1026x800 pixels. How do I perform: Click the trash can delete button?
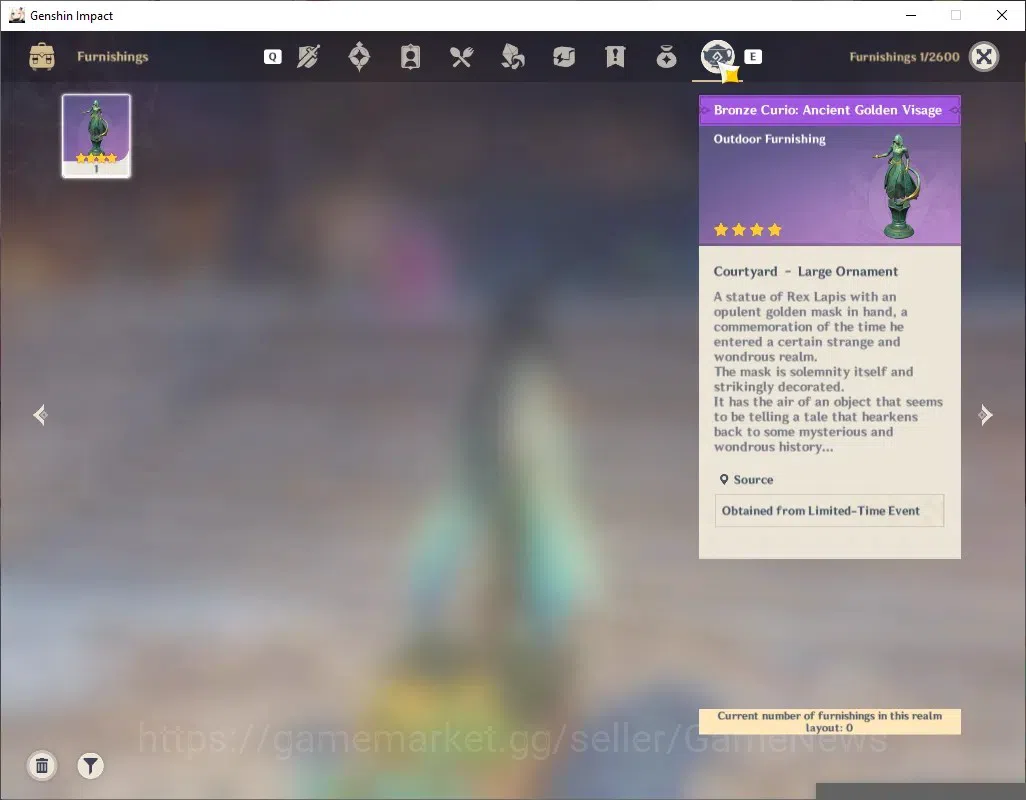click(42, 765)
